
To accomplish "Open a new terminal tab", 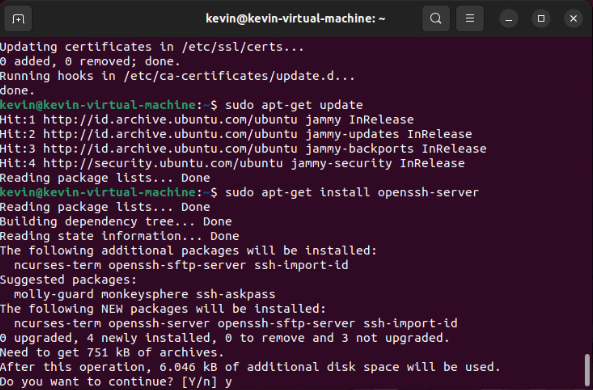I will pyautogui.click(x=18, y=18).
